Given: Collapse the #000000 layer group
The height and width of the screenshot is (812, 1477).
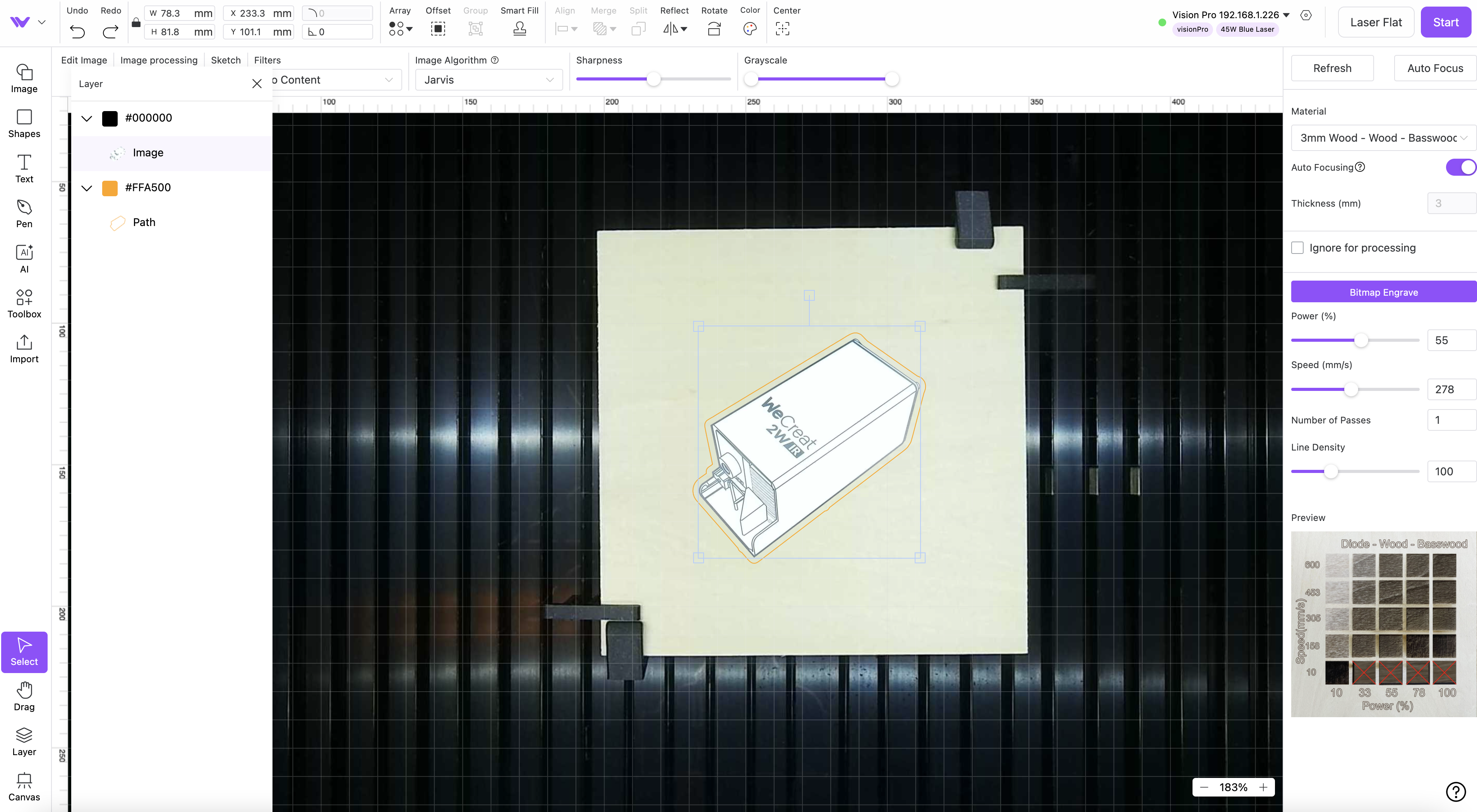Looking at the screenshot, I should [x=87, y=118].
